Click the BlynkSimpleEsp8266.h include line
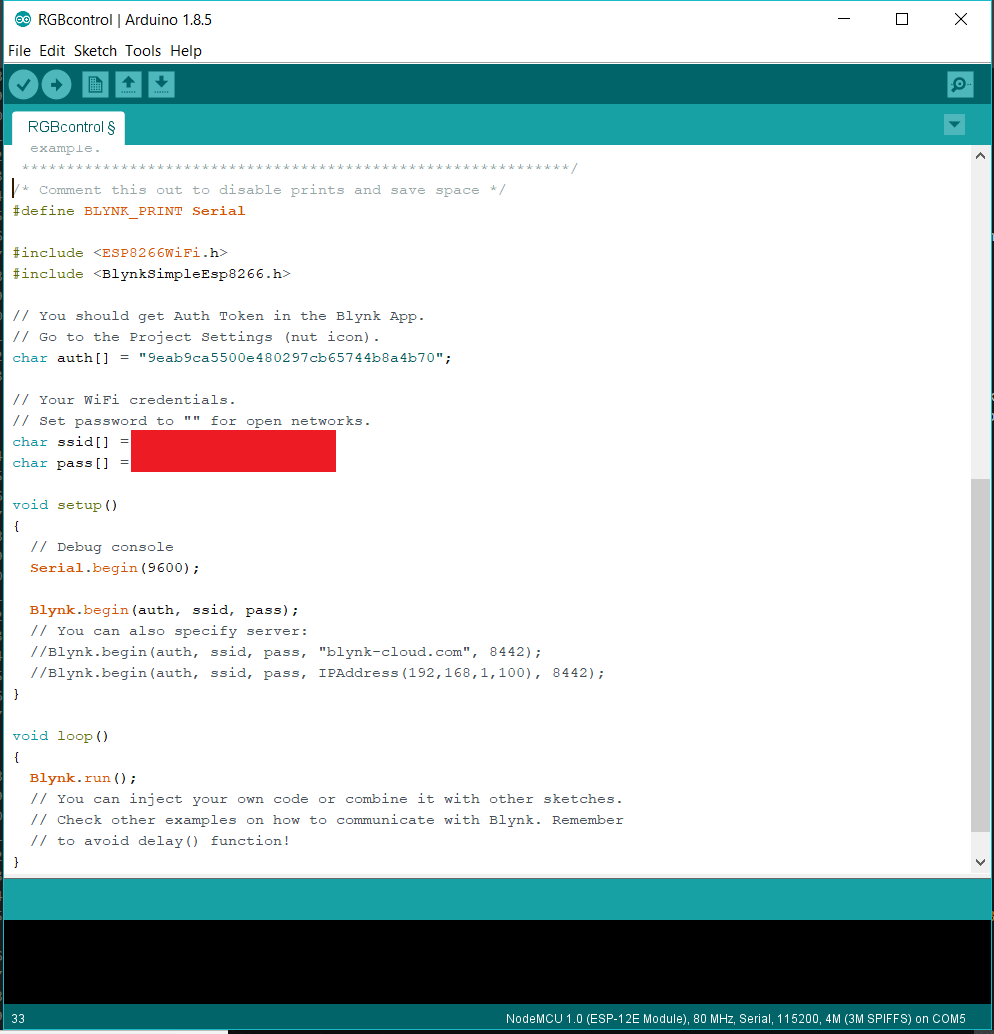Image resolution: width=994 pixels, height=1034 pixels. pos(152,274)
